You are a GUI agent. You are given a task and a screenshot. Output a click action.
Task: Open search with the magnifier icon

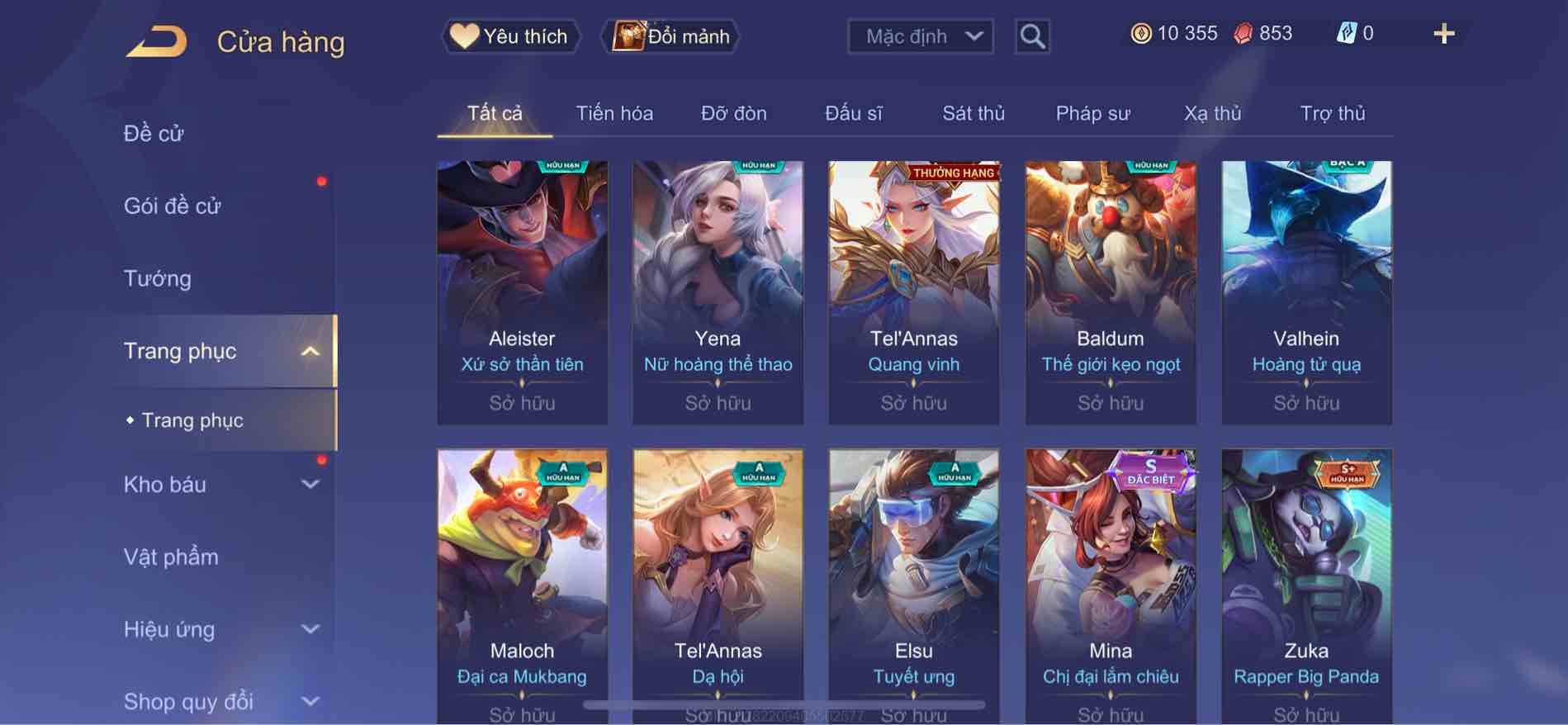(x=1032, y=36)
